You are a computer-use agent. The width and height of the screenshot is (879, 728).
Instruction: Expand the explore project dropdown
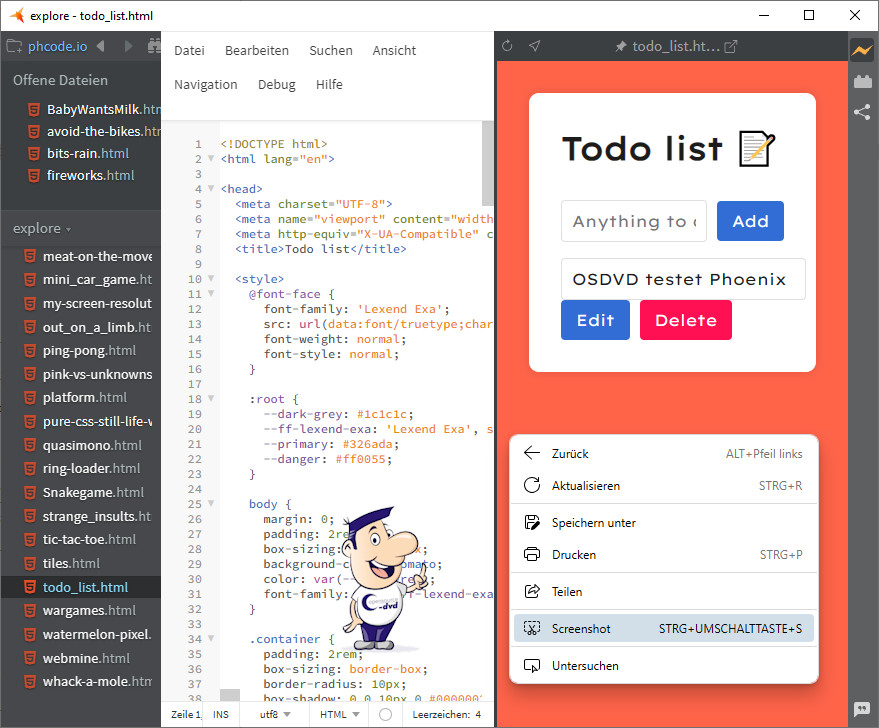point(42,228)
